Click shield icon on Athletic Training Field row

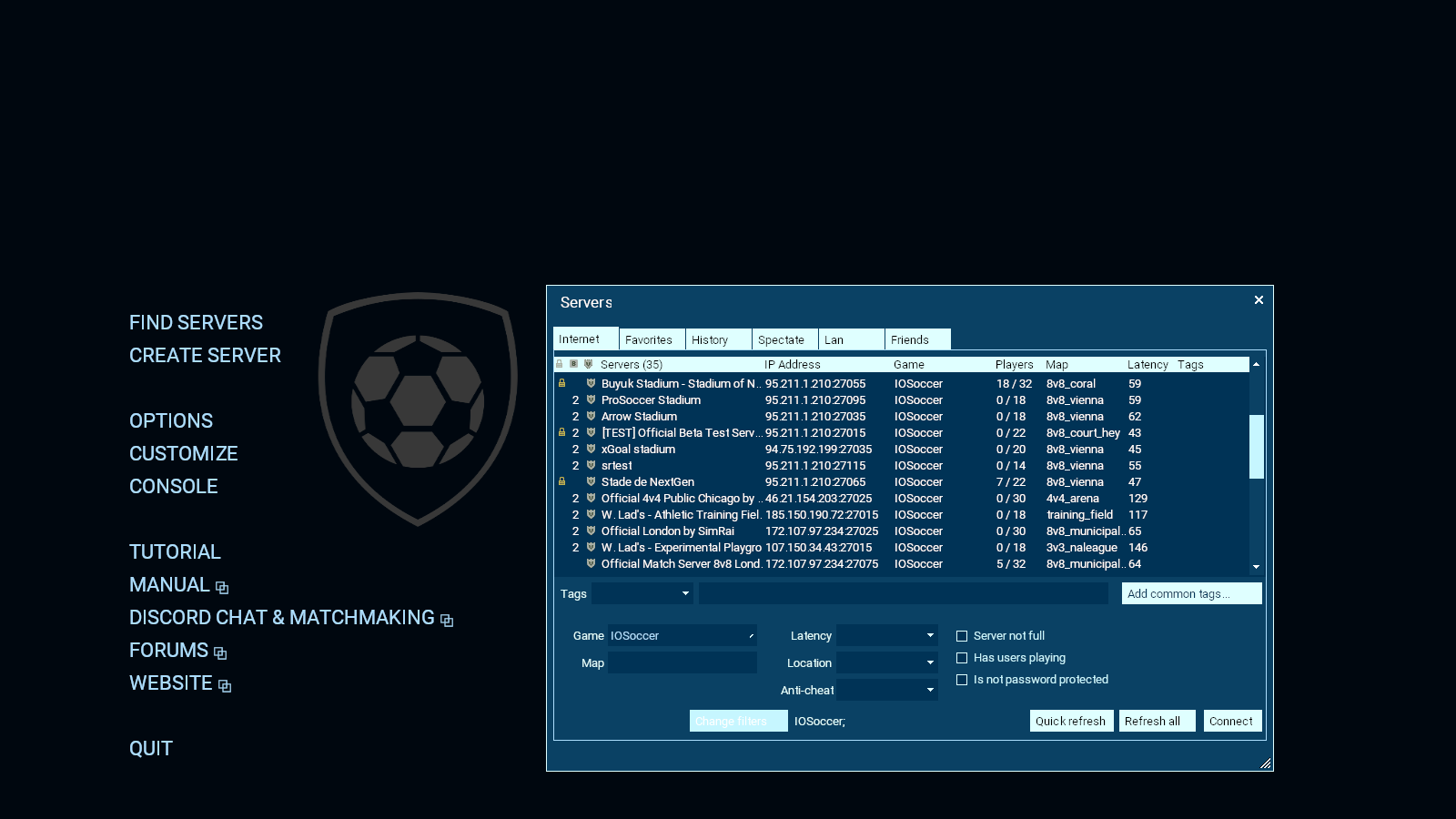(591, 514)
